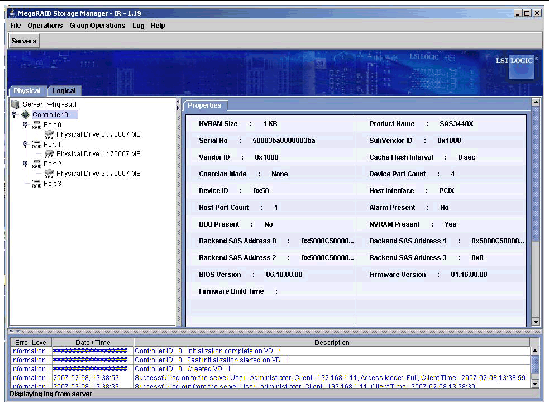549x408 pixels.
Task: Click the NVRAM Present value Yes
Action: click(x=450, y=224)
